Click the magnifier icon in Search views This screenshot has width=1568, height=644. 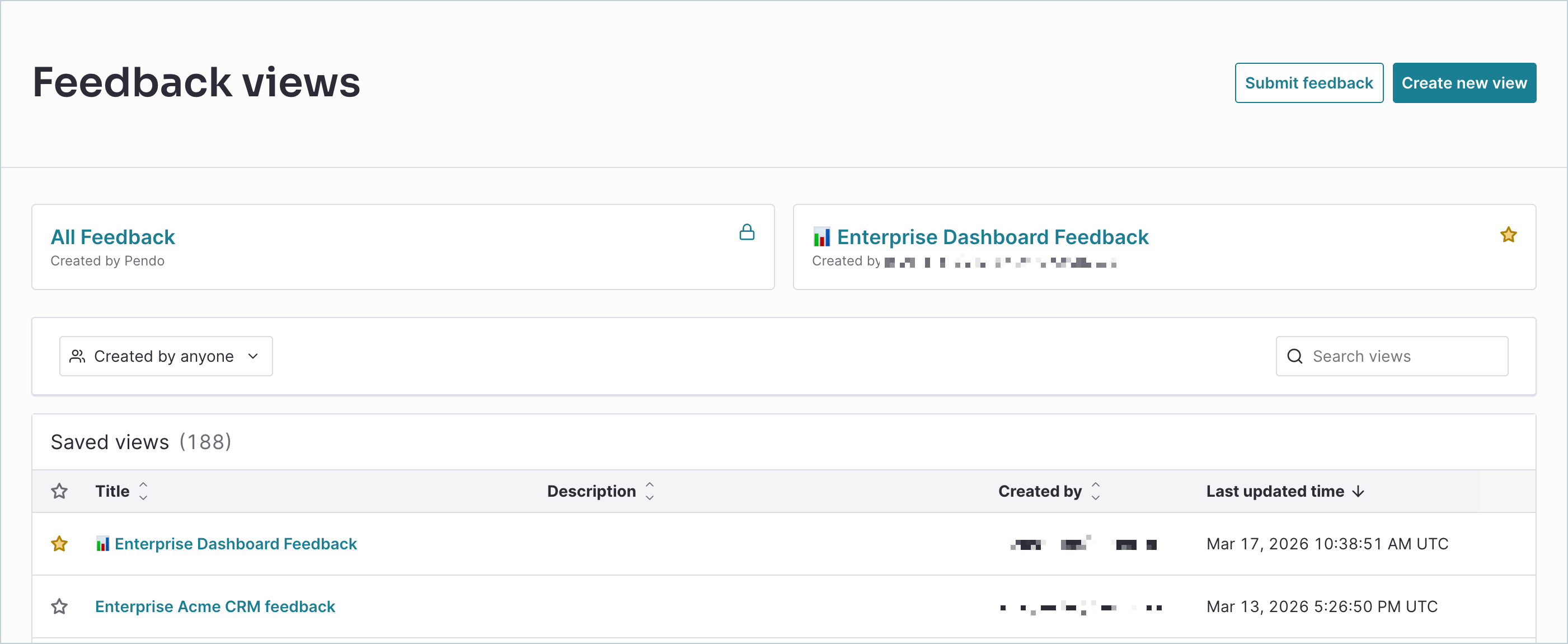pyautogui.click(x=1295, y=356)
